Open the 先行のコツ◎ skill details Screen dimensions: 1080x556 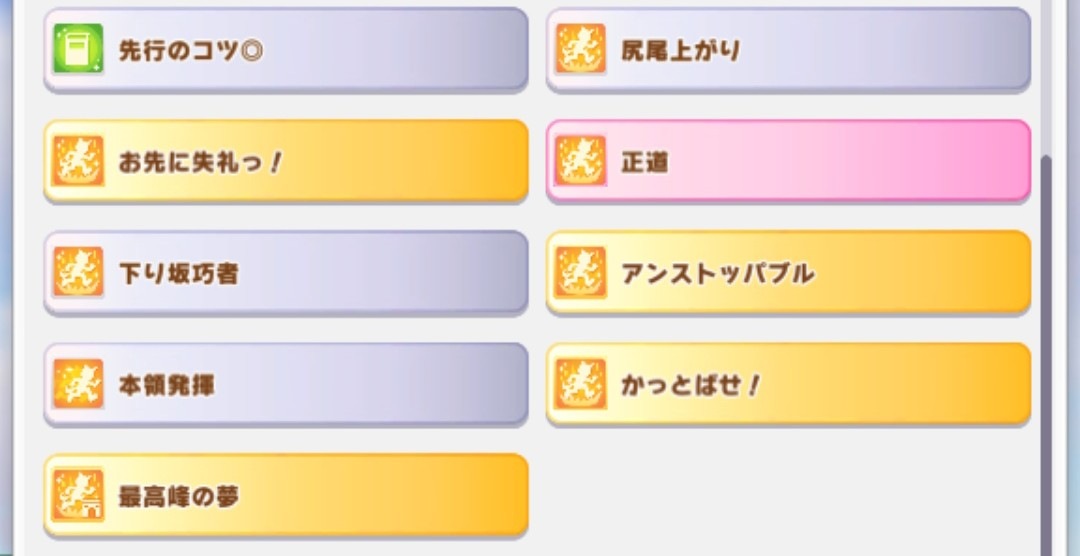(x=286, y=49)
